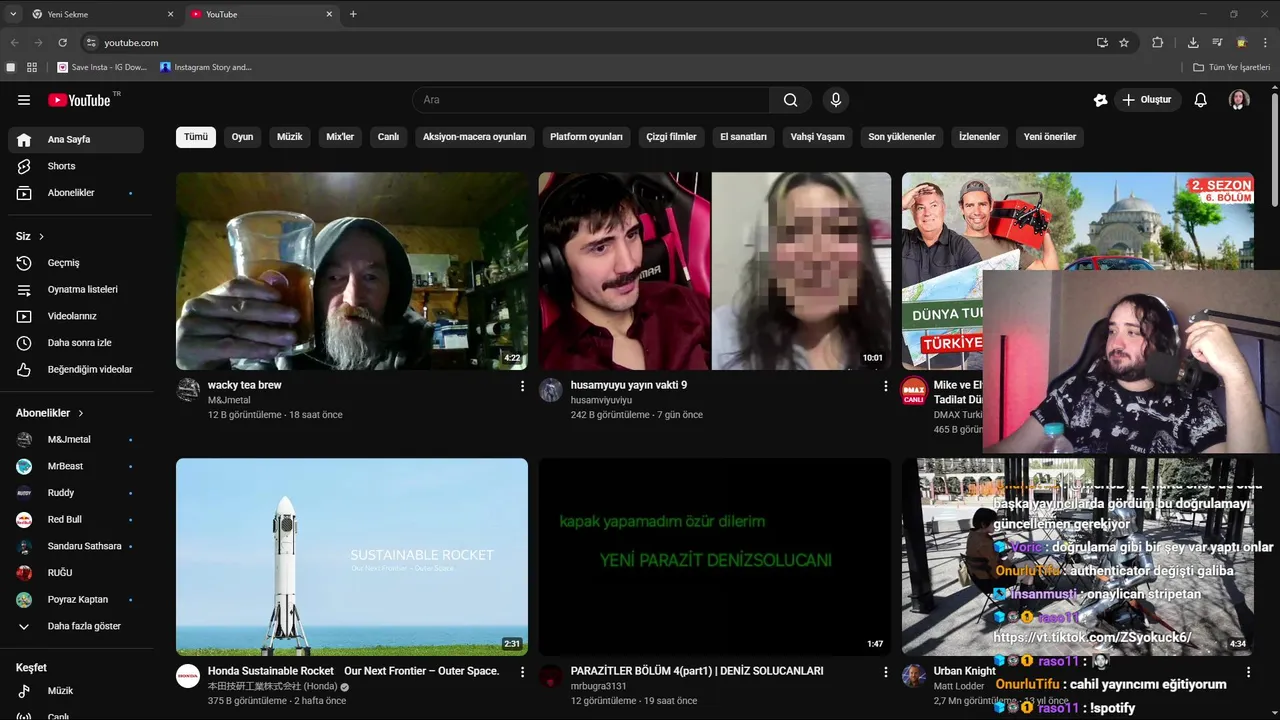
Task: Play the Honda Sustainable Rocket thumbnail
Action: [x=352, y=557]
